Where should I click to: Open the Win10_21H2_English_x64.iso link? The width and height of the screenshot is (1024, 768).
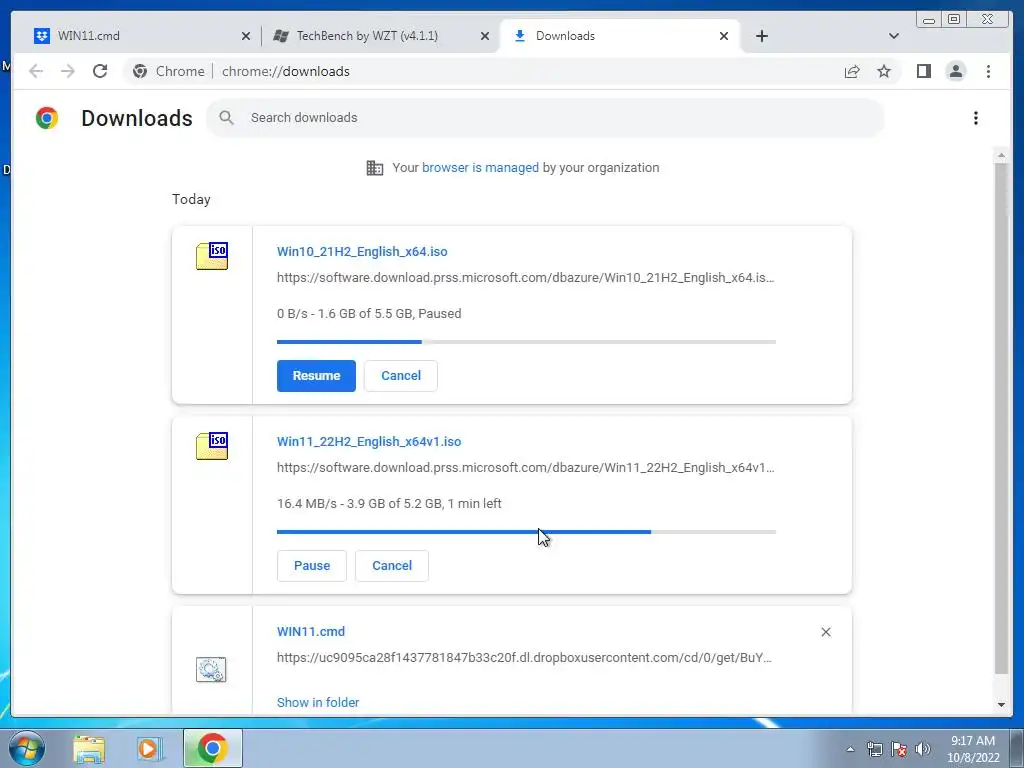click(x=362, y=251)
